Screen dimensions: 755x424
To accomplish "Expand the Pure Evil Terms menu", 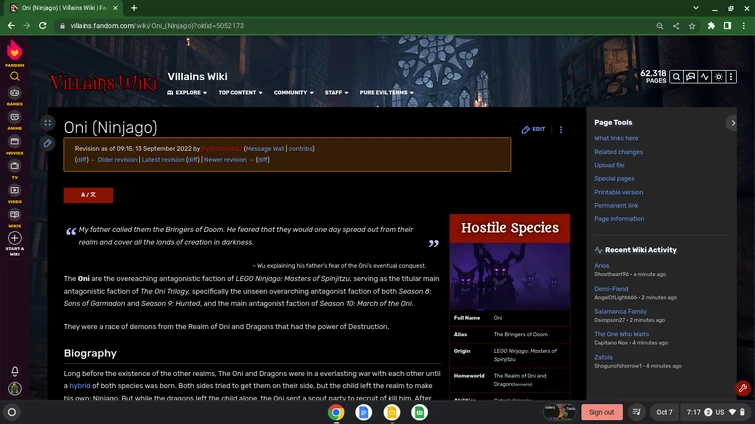I will pos(386,92).
